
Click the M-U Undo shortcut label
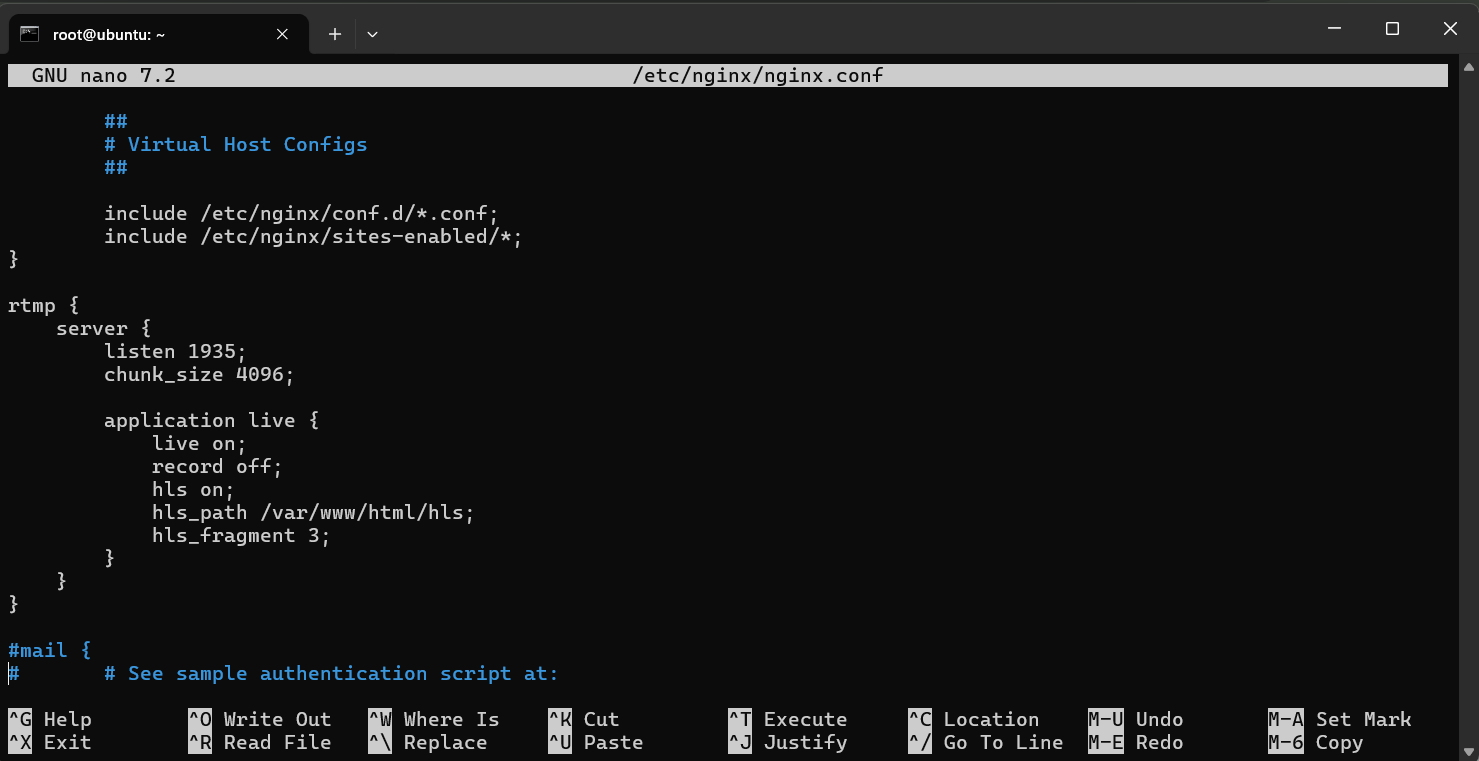[1135, 719]
